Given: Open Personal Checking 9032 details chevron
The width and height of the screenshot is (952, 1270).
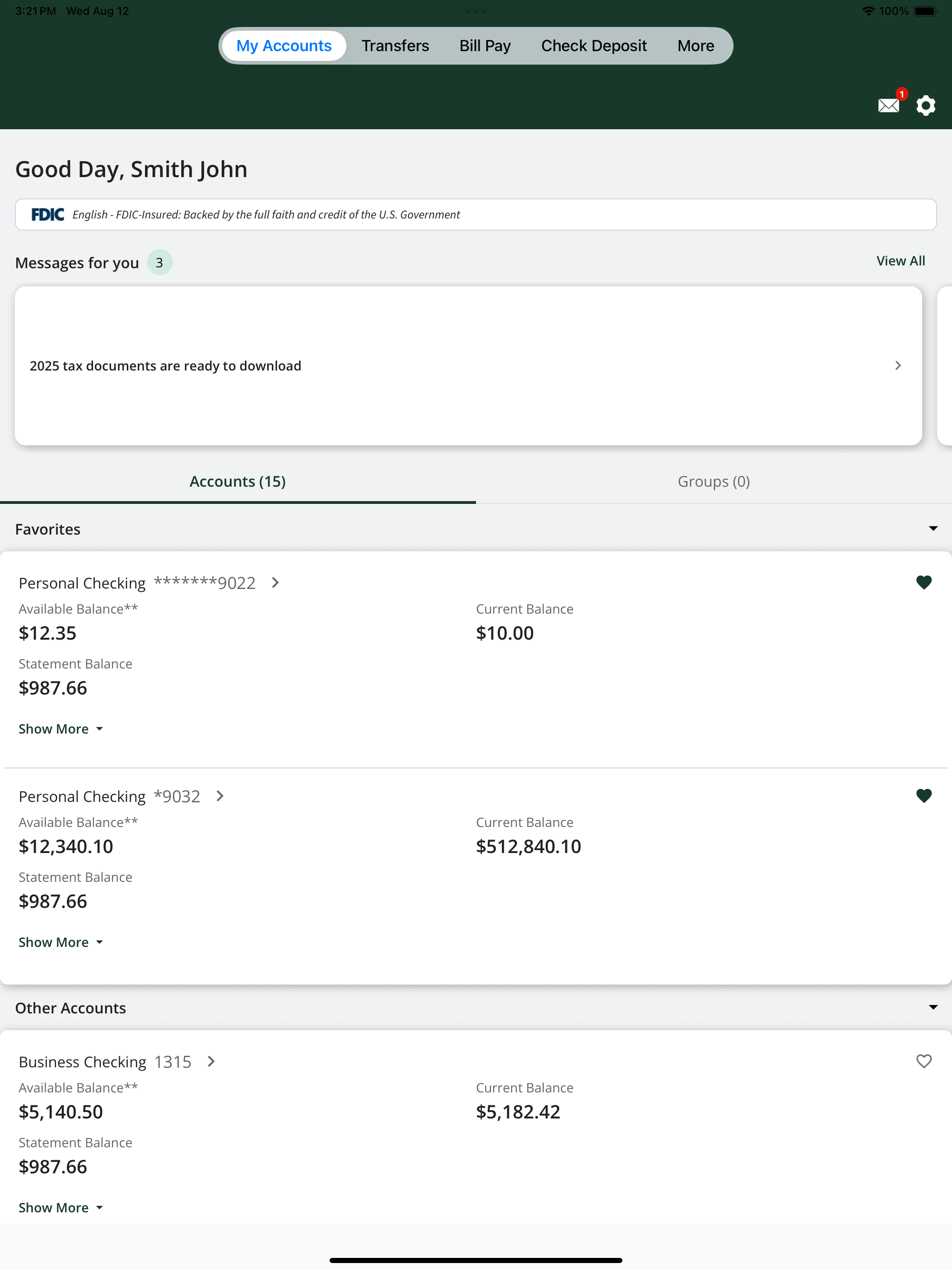Looking at the screenshot, I should [x=220, y=796].
